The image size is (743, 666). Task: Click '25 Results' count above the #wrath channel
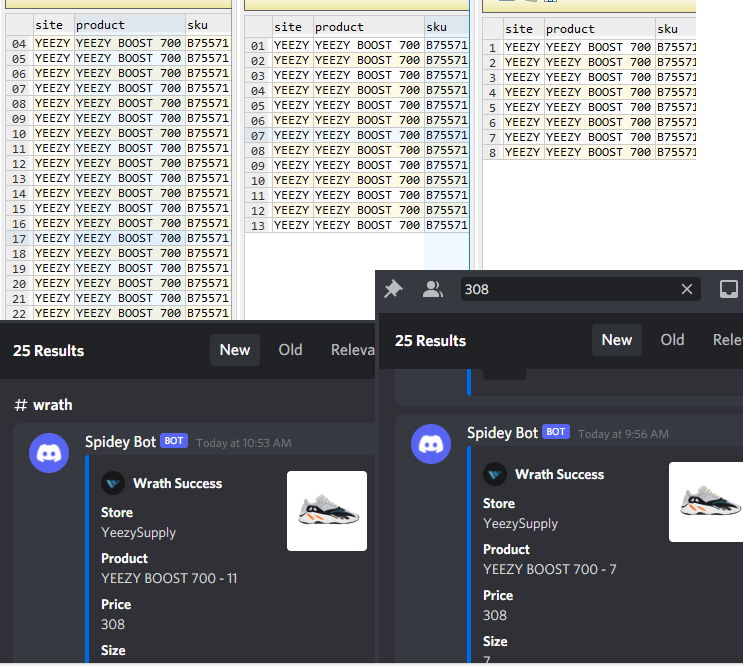click(x=48, y=351)
